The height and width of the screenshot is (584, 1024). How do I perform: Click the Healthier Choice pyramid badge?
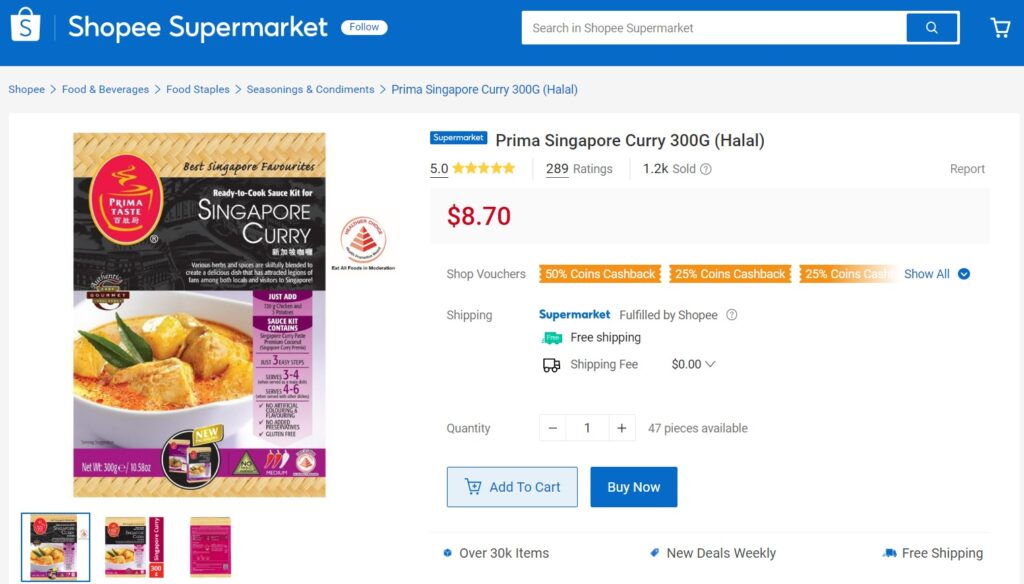coord(363,239)
